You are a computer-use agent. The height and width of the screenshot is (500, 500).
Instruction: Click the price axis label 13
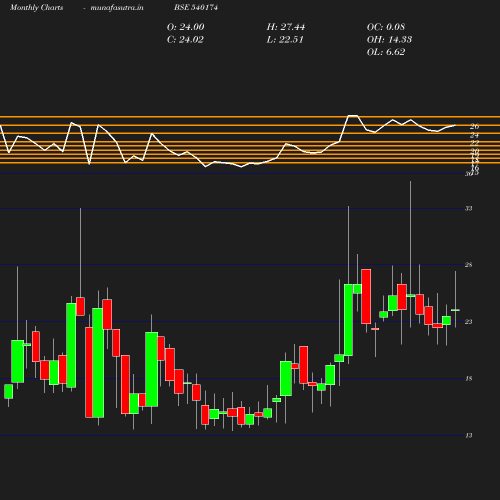click(x=469, y=435)
